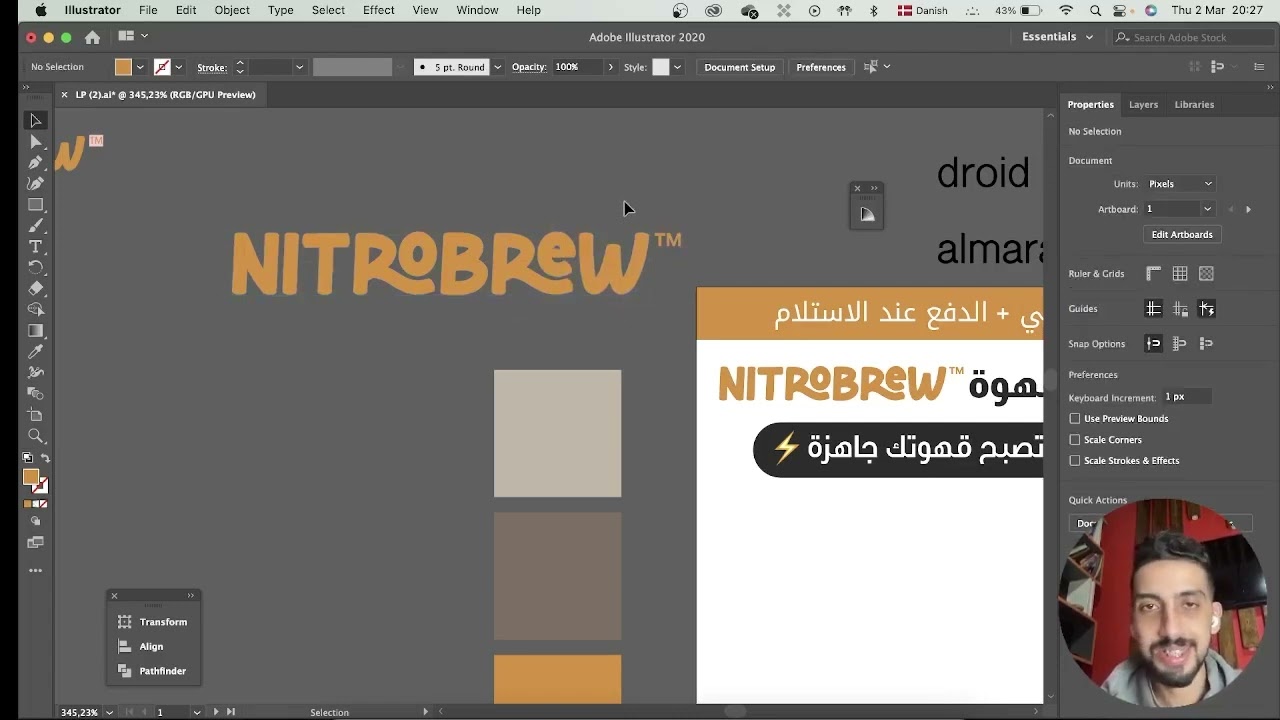Screen dimensions: 1280x720
Task: Toggle Show Transparency Grid icon
Action: click(x=1206, y=273)
